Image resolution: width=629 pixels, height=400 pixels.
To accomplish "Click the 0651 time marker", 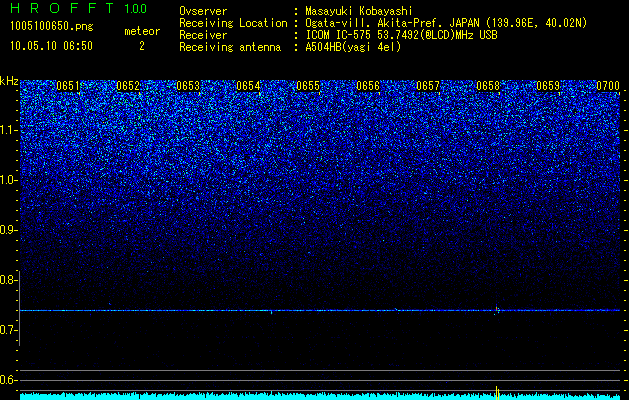I will pyautogui.click(x=67, y=86).
